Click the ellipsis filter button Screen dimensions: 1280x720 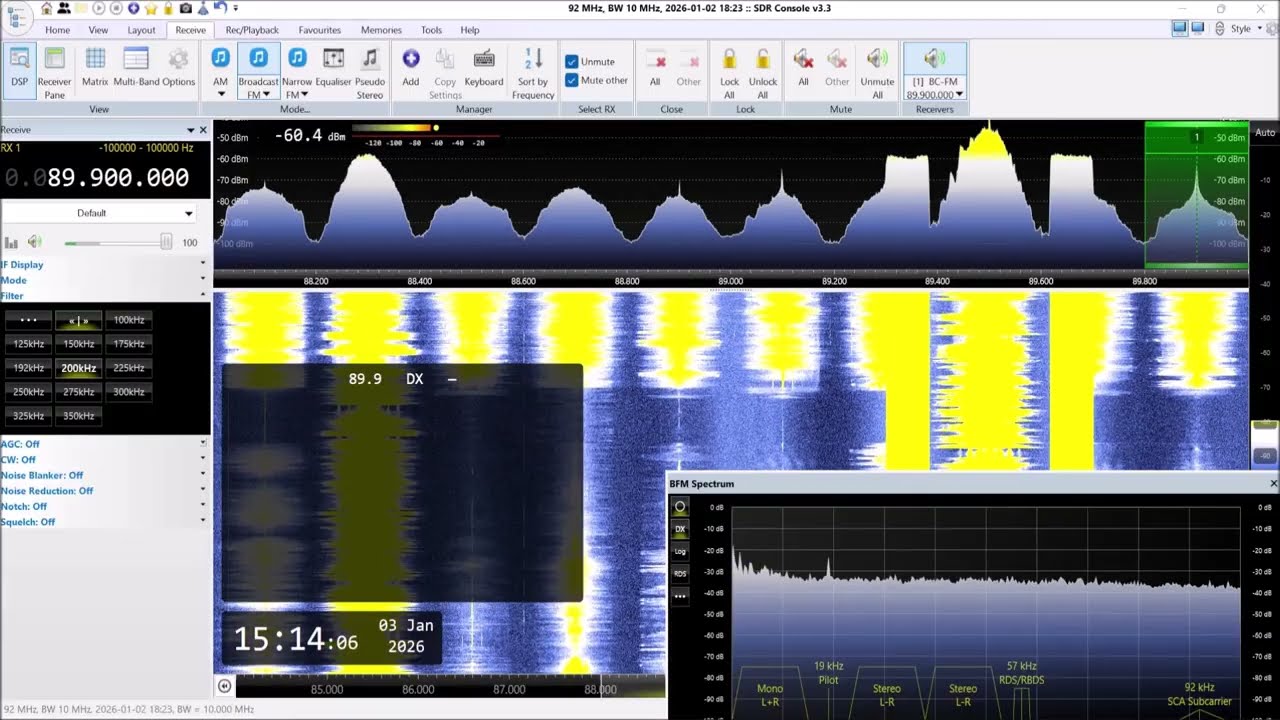point(29,320)
